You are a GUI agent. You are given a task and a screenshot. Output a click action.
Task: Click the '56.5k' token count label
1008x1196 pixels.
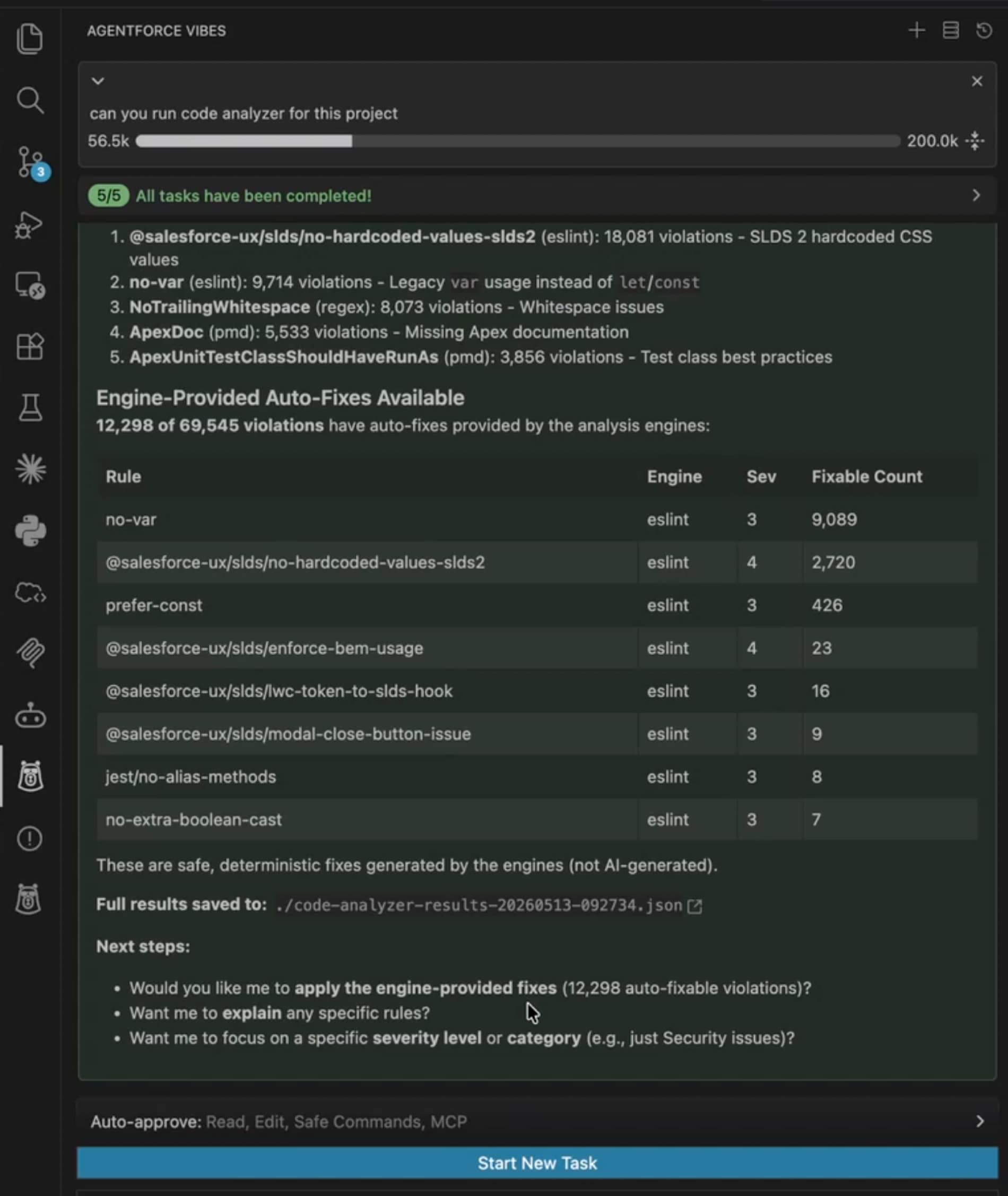click(109, 141)
